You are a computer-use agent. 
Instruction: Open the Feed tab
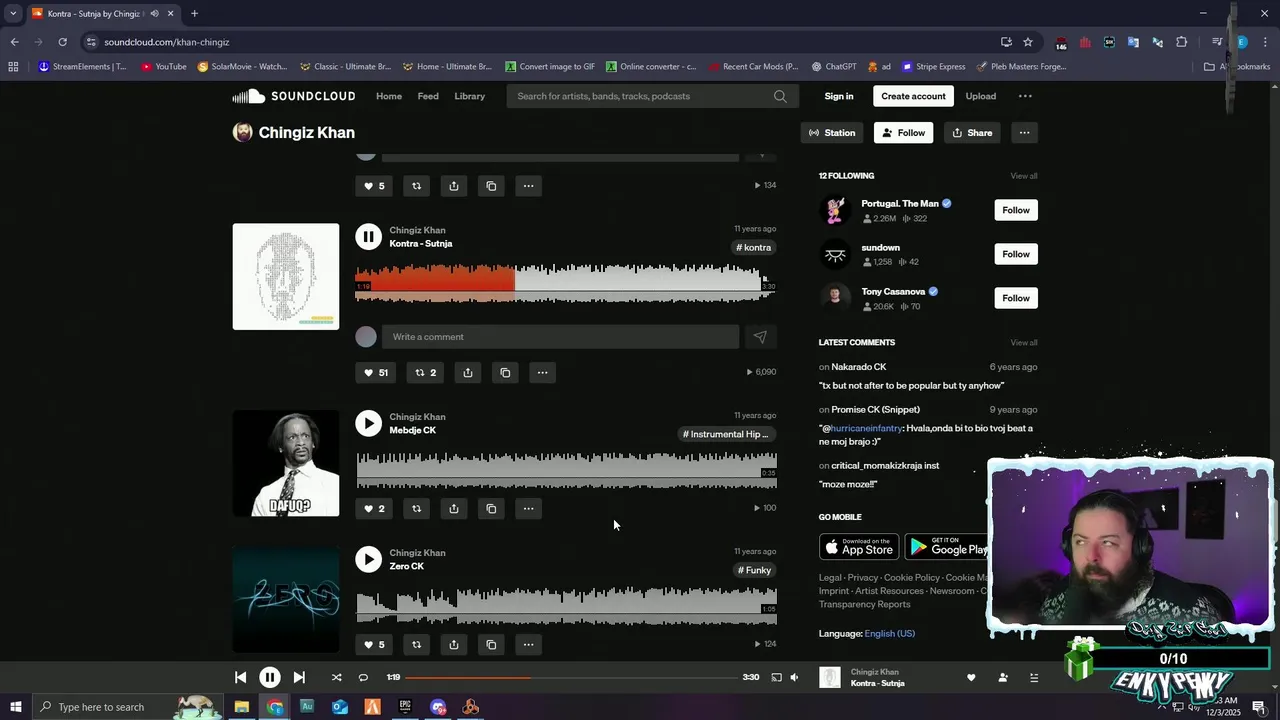tap(428, 96)
